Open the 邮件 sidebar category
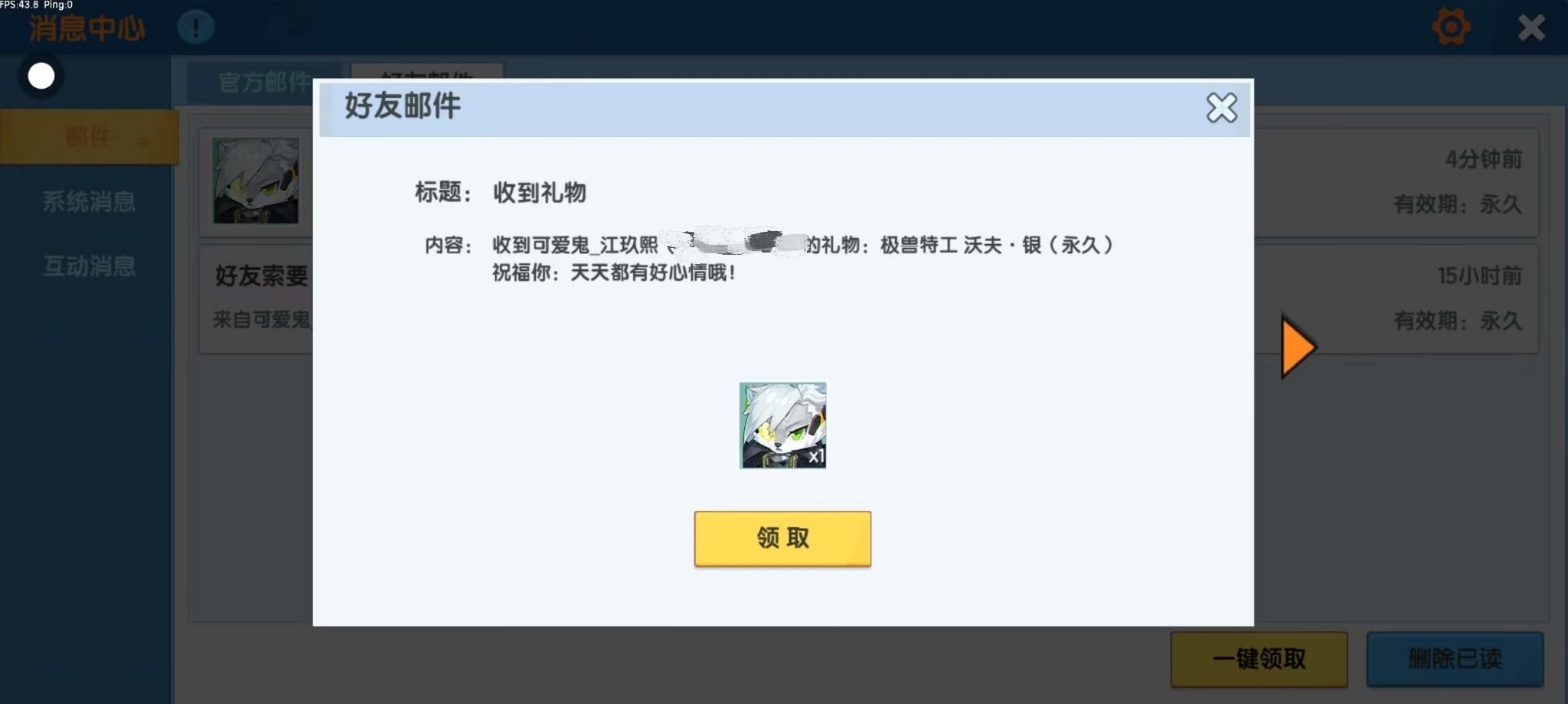1568x704 pixels. [x=89, y=137]
